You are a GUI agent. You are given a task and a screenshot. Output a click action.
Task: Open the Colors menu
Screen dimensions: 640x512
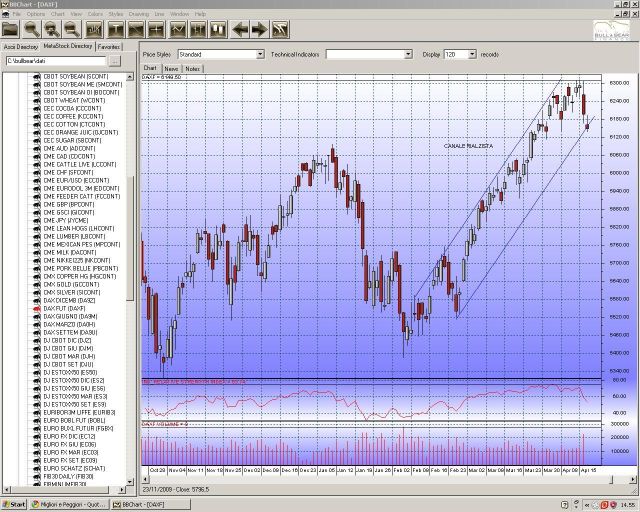click(95, 14)
